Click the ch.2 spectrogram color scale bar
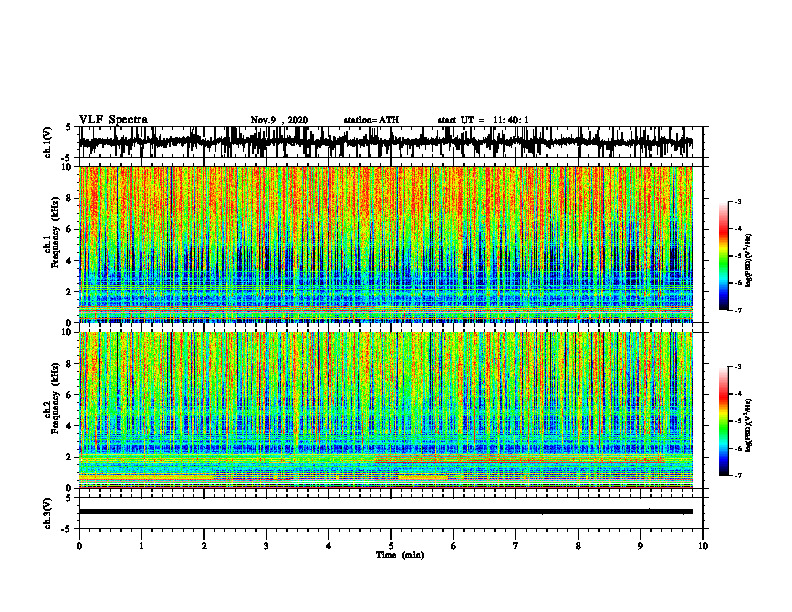792x612 pixels. pos(723,421)
